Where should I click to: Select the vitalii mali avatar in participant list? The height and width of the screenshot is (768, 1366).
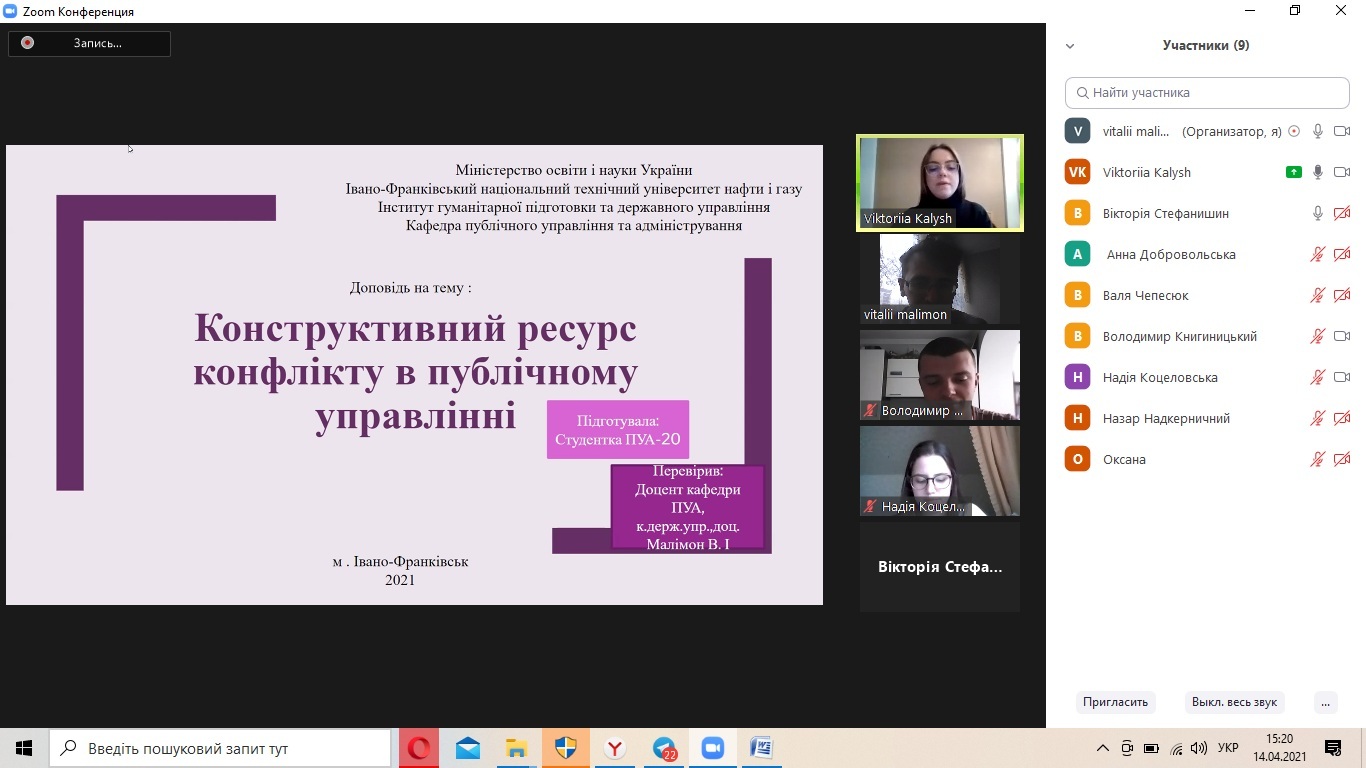pos(1077,131)
